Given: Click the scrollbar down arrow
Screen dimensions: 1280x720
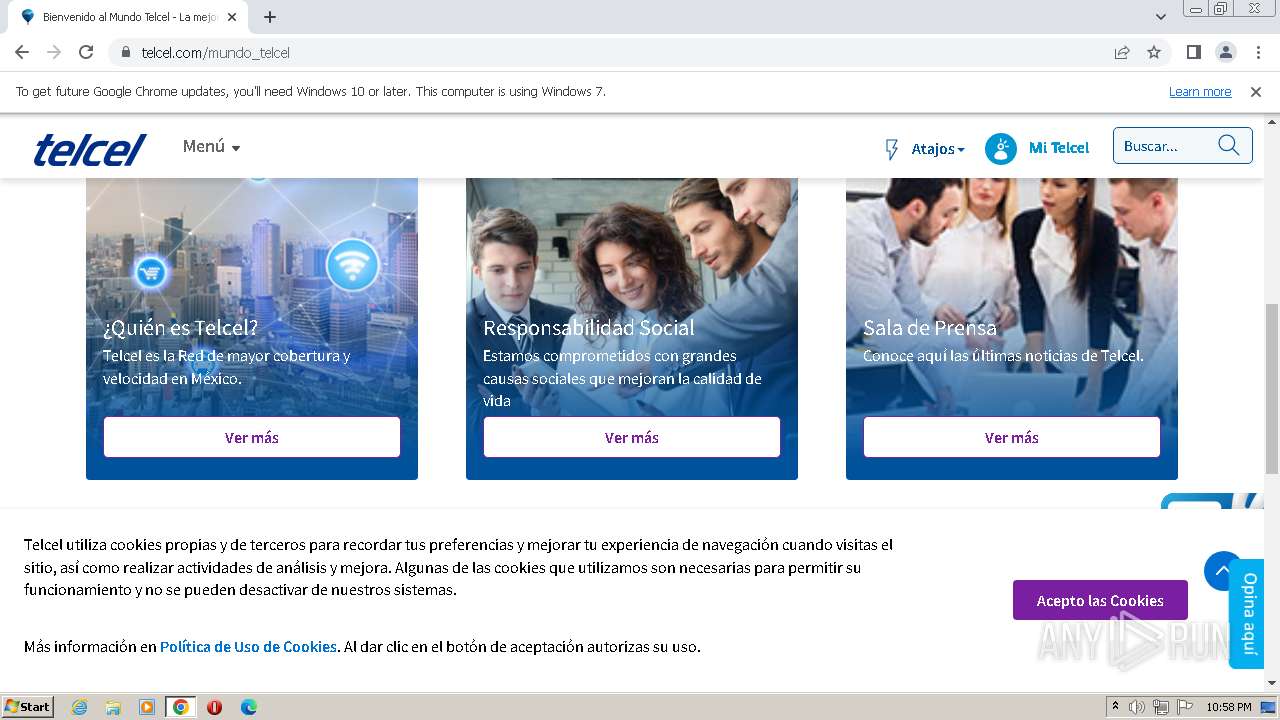Looking at the screenshot, I should tap(1272, 684).
